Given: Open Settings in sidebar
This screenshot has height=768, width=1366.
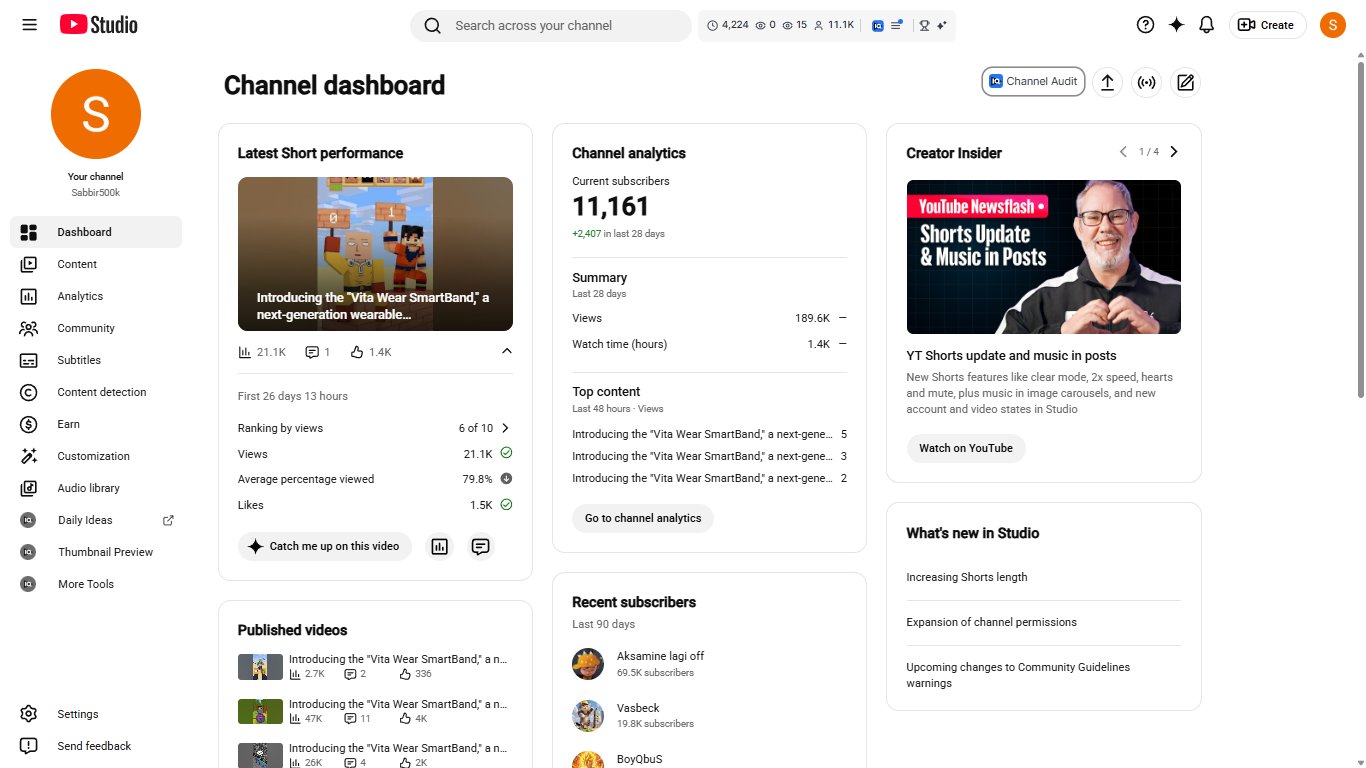Looking at the screenshot, I should coord(96,714).
